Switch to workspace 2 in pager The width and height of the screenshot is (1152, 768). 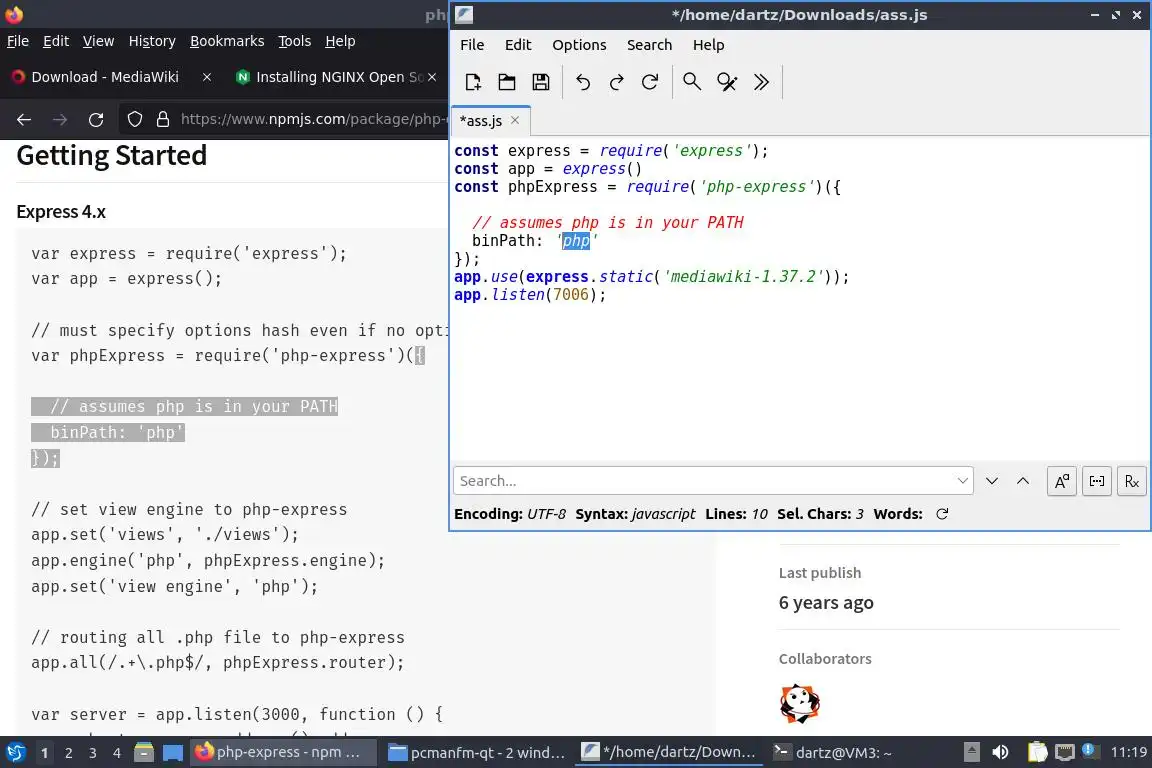pyautogui.click(x=68, y=753)
